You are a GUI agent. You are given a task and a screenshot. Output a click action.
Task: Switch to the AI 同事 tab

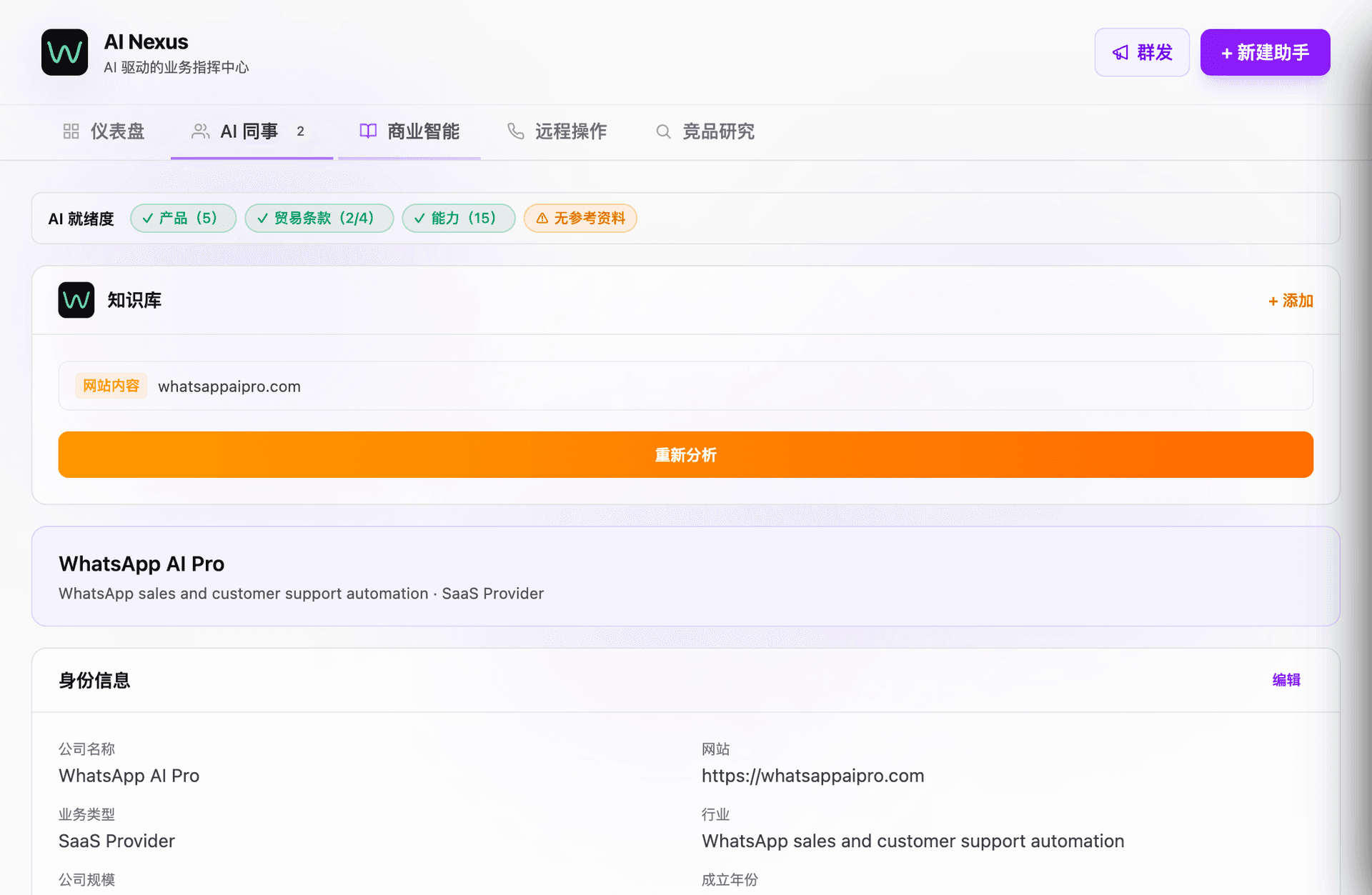point(252,131)
